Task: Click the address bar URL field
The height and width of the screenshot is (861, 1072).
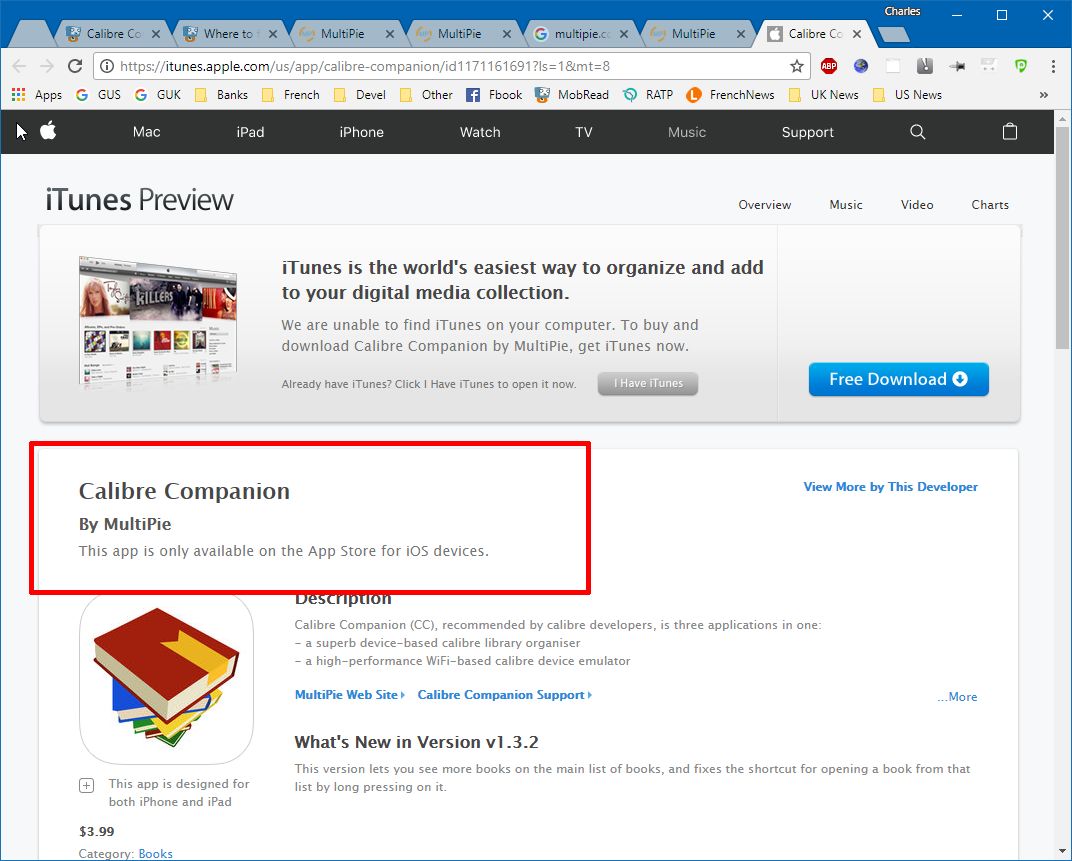Action: [x=451, y=66]
